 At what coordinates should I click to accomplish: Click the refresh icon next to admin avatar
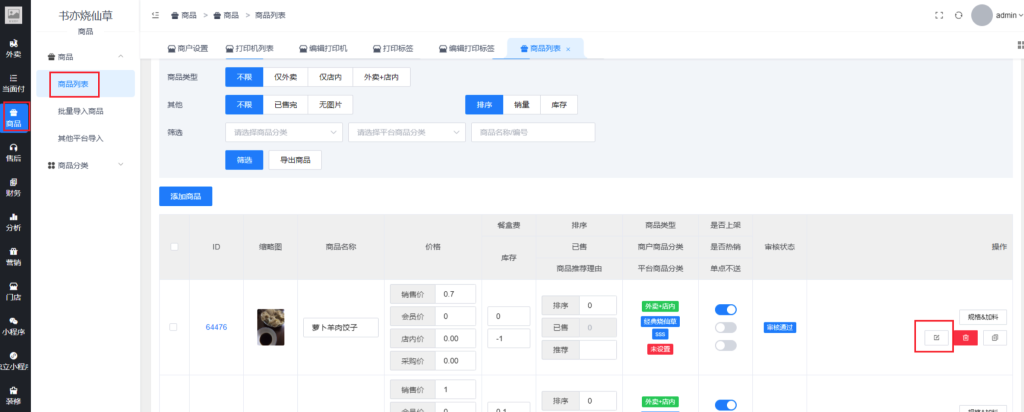coord(958,15)
